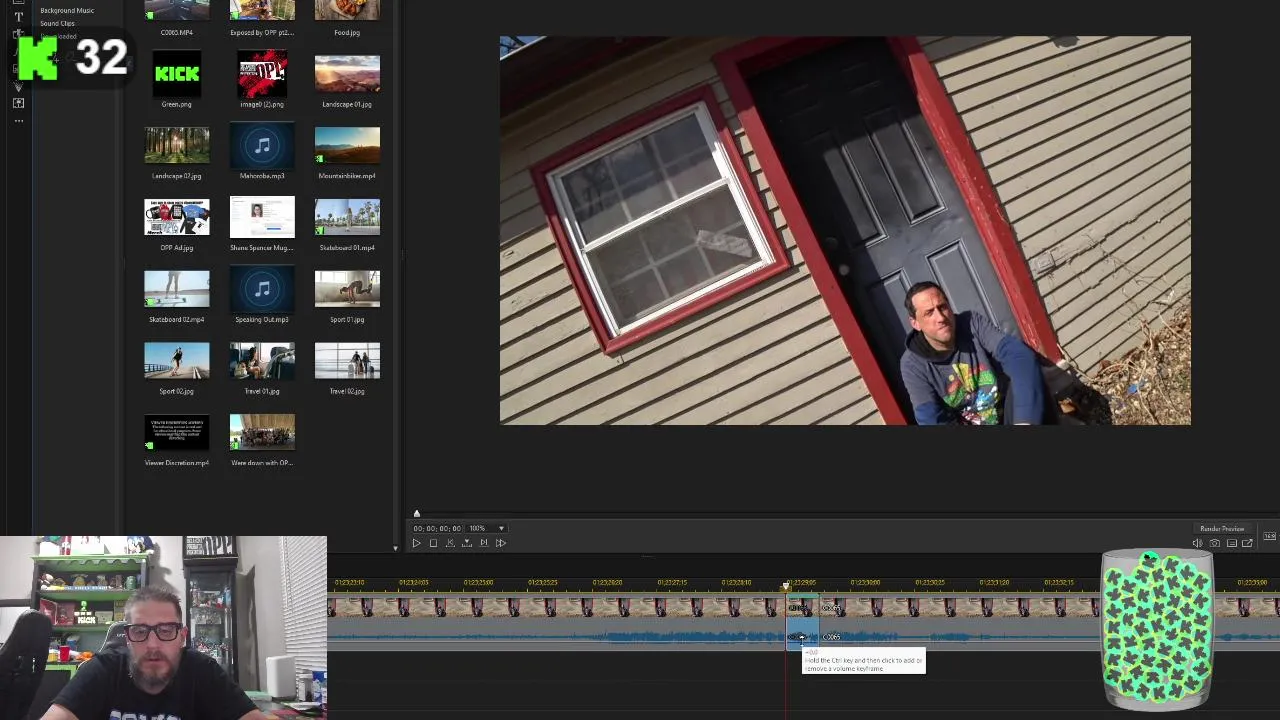This screenshot has width=1280, height=720.
Task: Click the preview video frame
Action: click(845, 231)
